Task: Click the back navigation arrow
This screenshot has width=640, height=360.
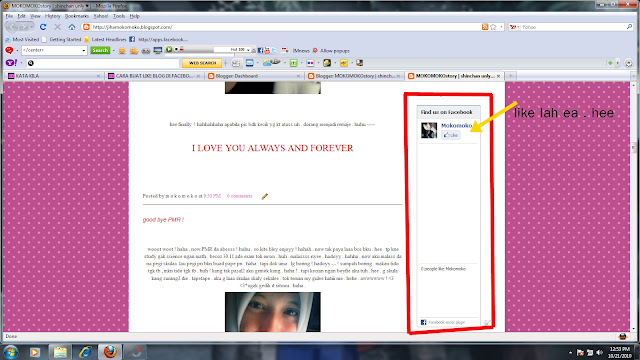Action: pyautogui.click(x=13, y=27)
